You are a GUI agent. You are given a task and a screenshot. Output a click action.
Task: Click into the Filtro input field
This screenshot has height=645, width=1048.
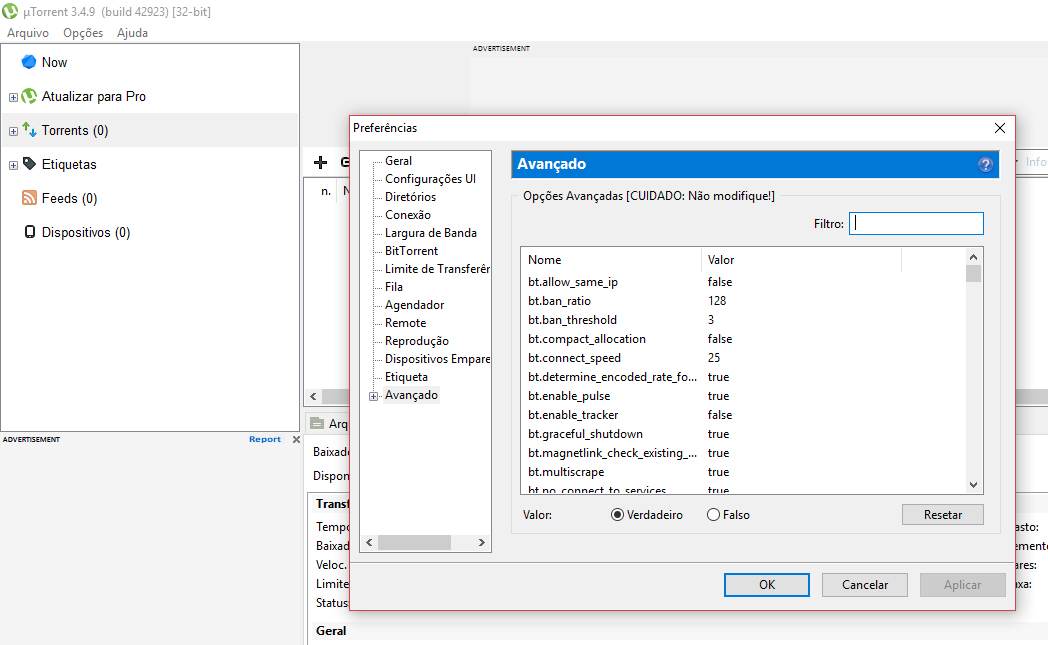pyautogui.click(x=916, y=223)
